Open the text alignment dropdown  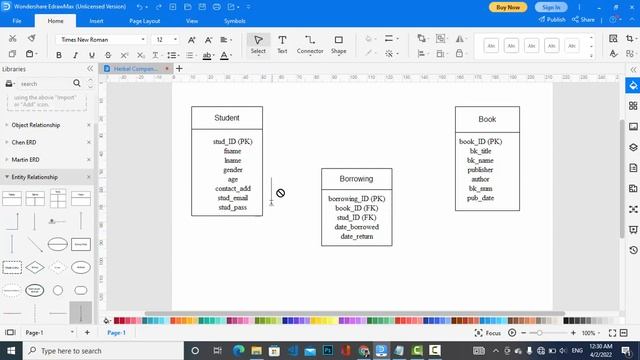point(226,40)
